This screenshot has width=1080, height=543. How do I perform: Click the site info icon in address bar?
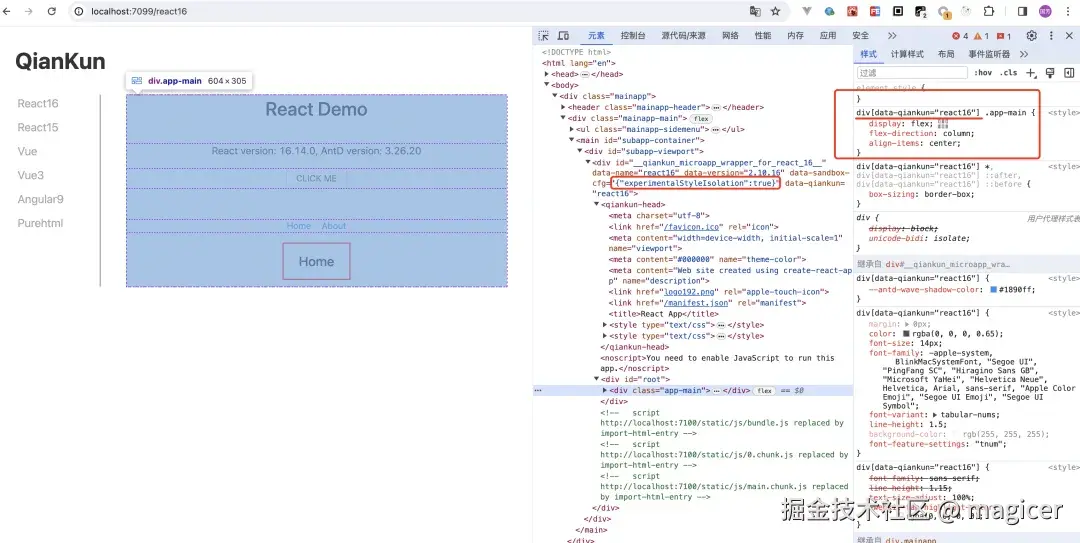pos(79,11)
